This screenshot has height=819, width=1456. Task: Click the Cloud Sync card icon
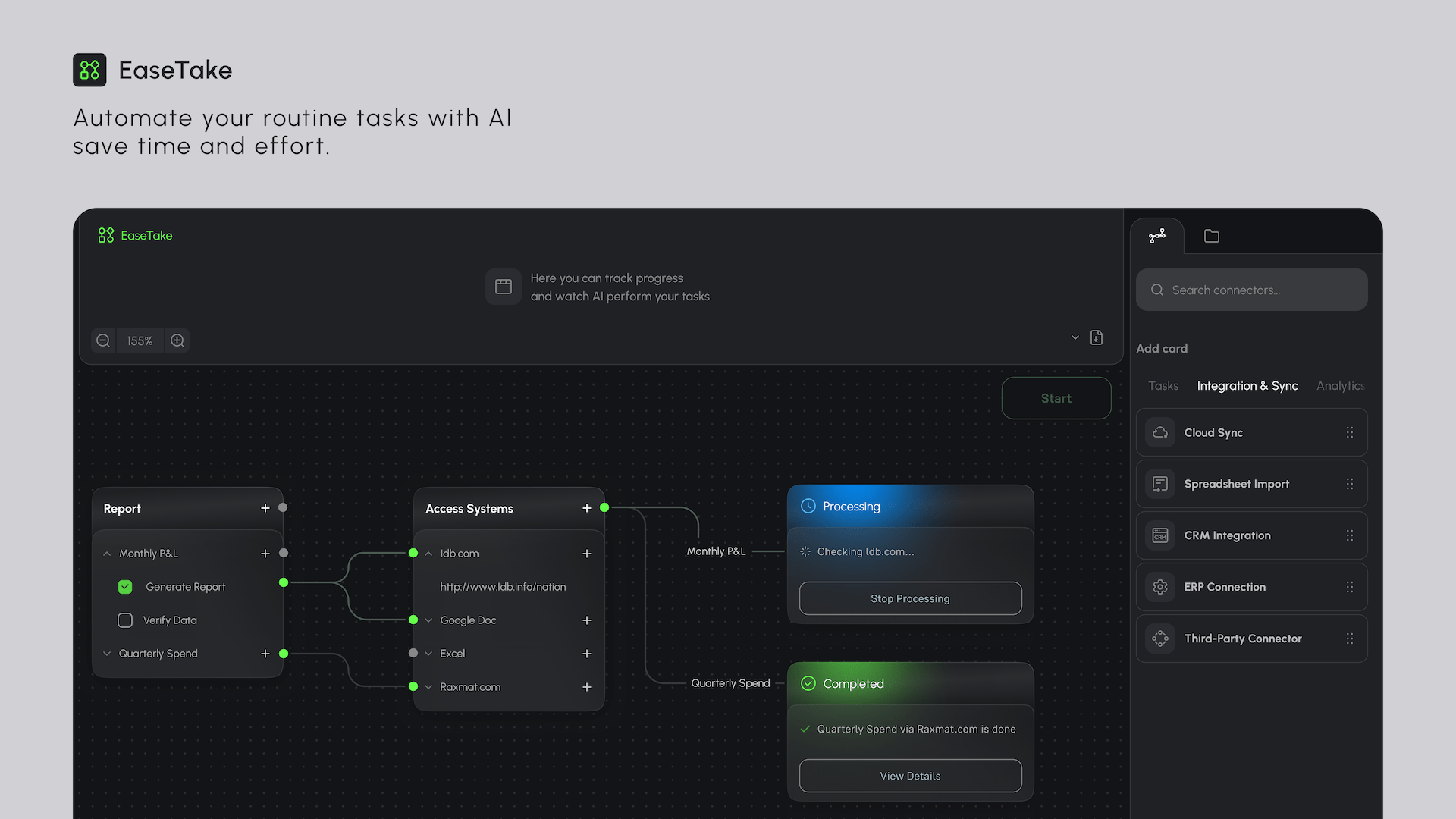pos(1160,432)
